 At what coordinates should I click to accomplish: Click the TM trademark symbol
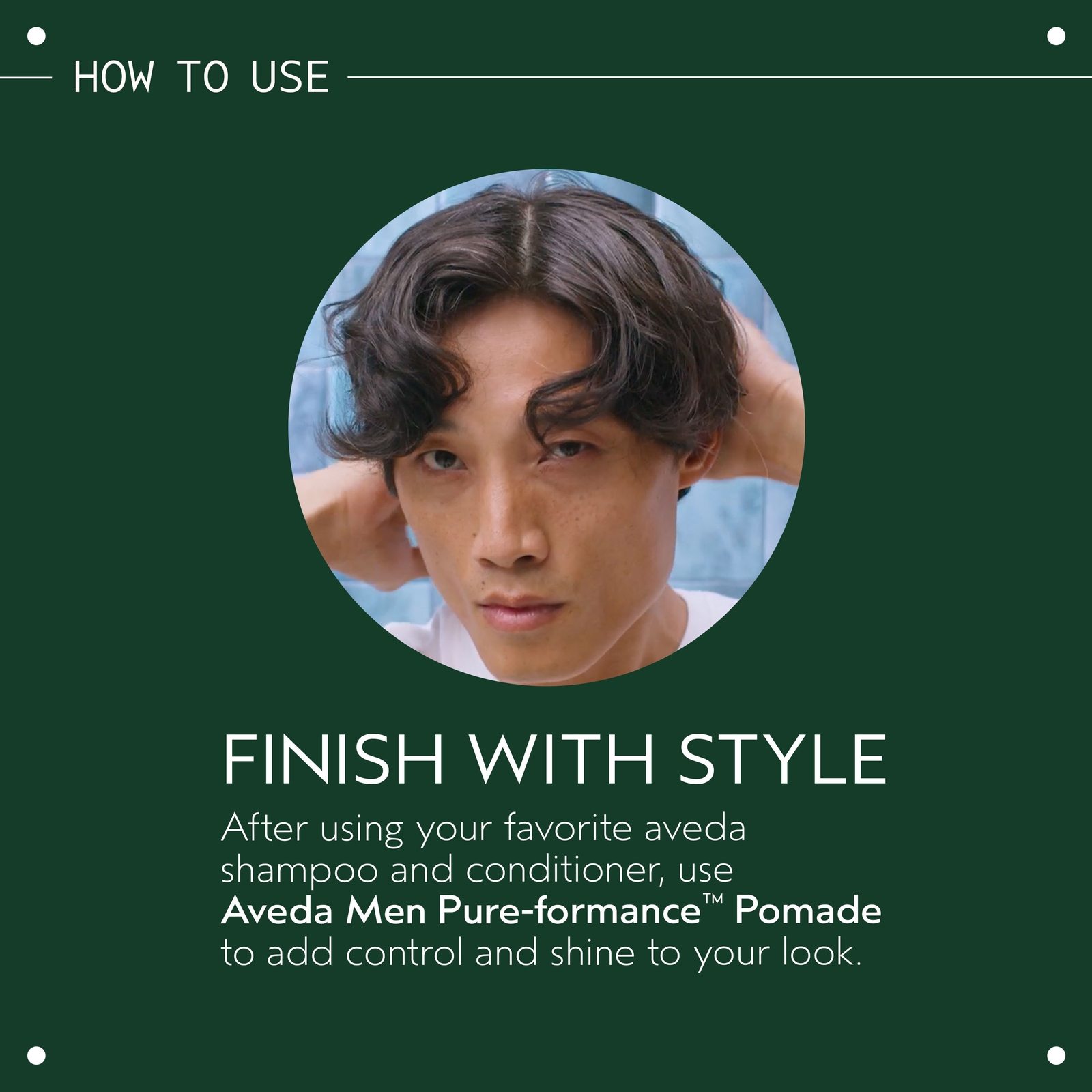713,900
